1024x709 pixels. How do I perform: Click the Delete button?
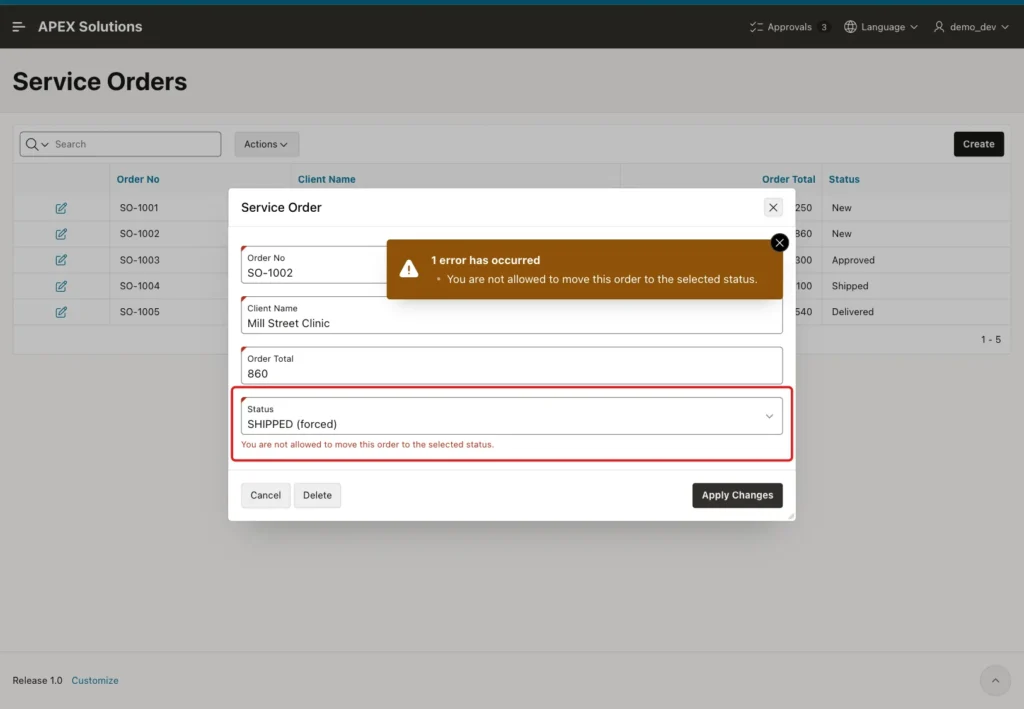click(317, 496)
